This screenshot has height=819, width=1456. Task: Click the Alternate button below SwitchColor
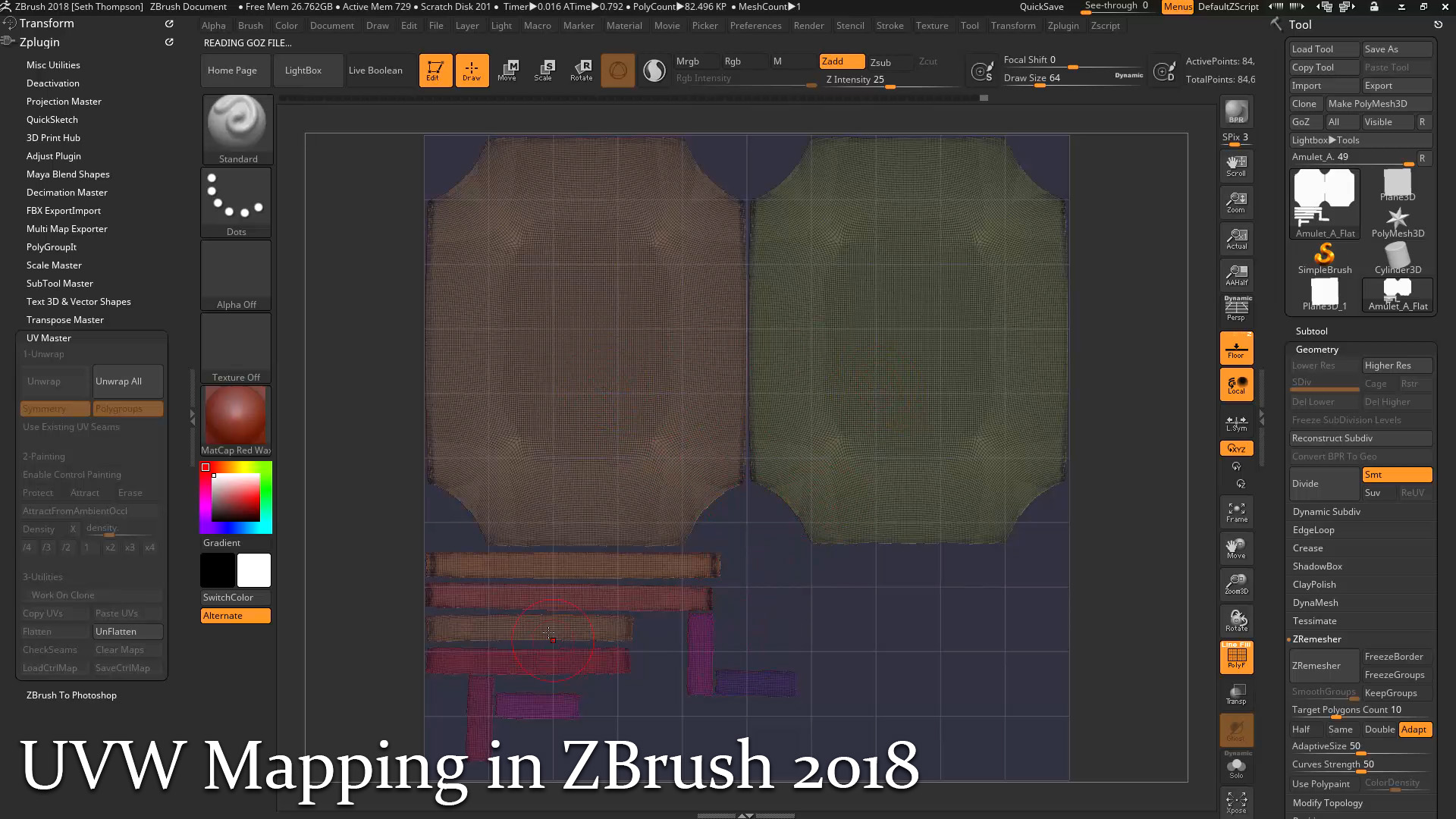coord(235,616)
